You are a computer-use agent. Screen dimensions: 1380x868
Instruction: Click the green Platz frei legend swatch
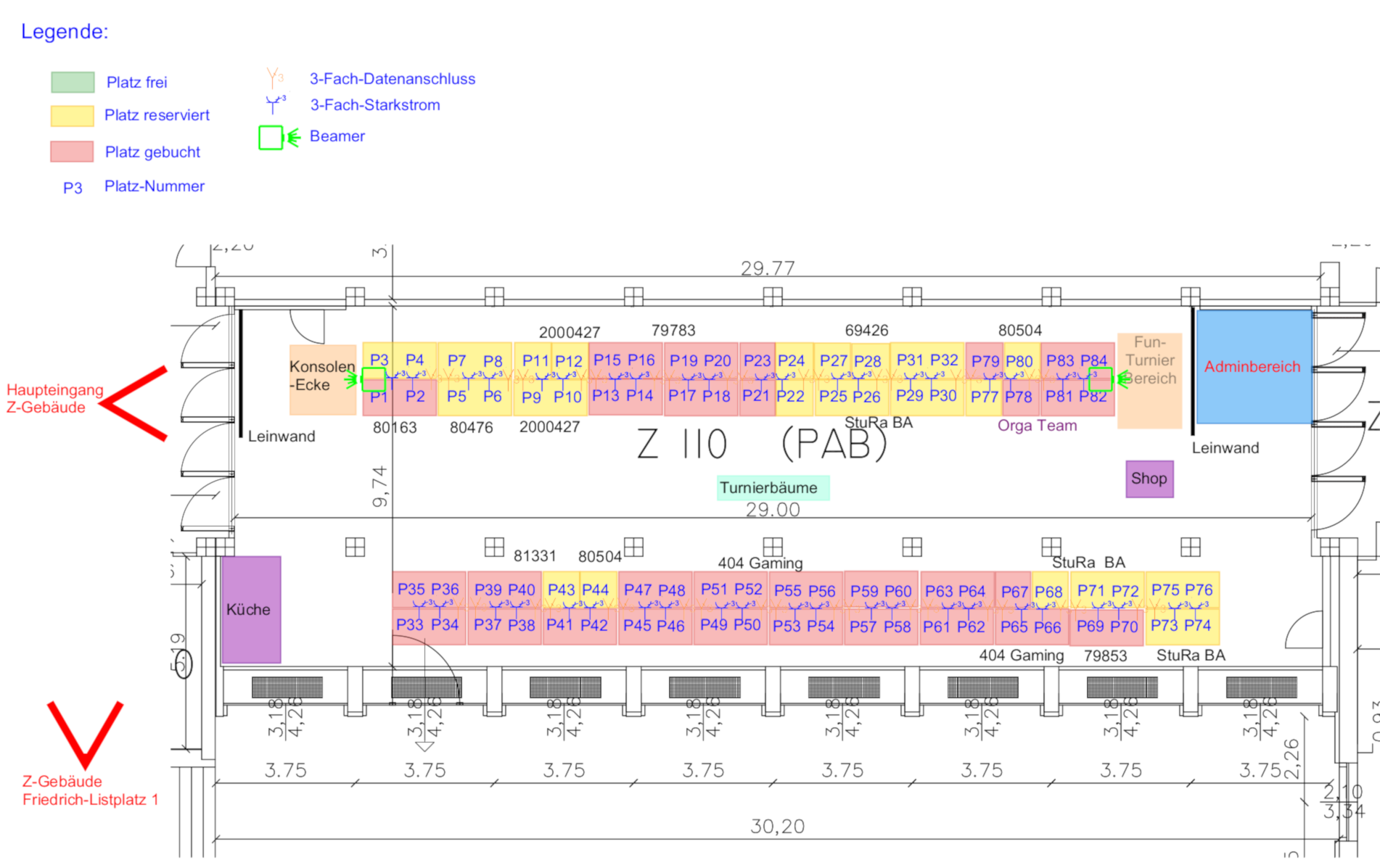pyautogui.click(x=73, y=82)
